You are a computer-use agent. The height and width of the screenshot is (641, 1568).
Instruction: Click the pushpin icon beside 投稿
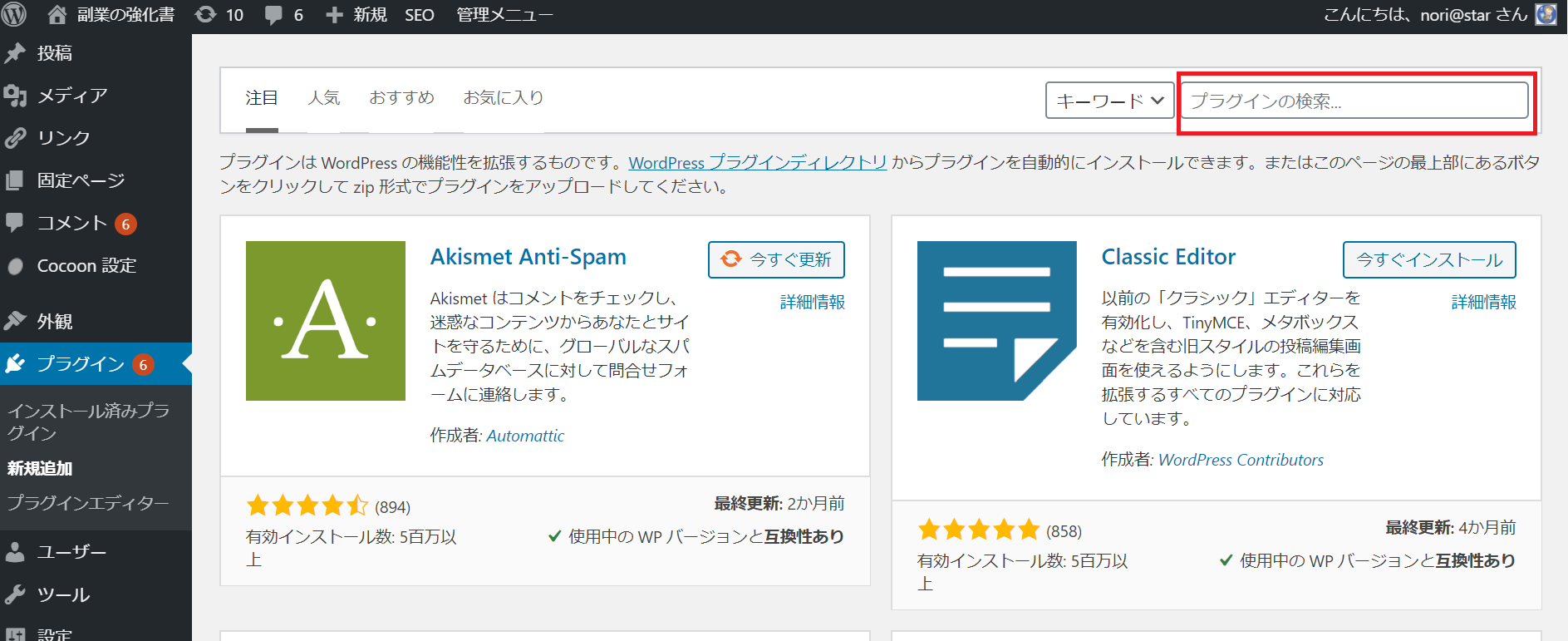click(x=15, y=53)
